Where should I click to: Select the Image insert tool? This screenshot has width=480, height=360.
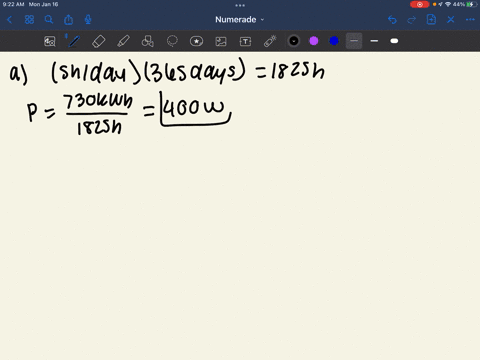(221, 41)
